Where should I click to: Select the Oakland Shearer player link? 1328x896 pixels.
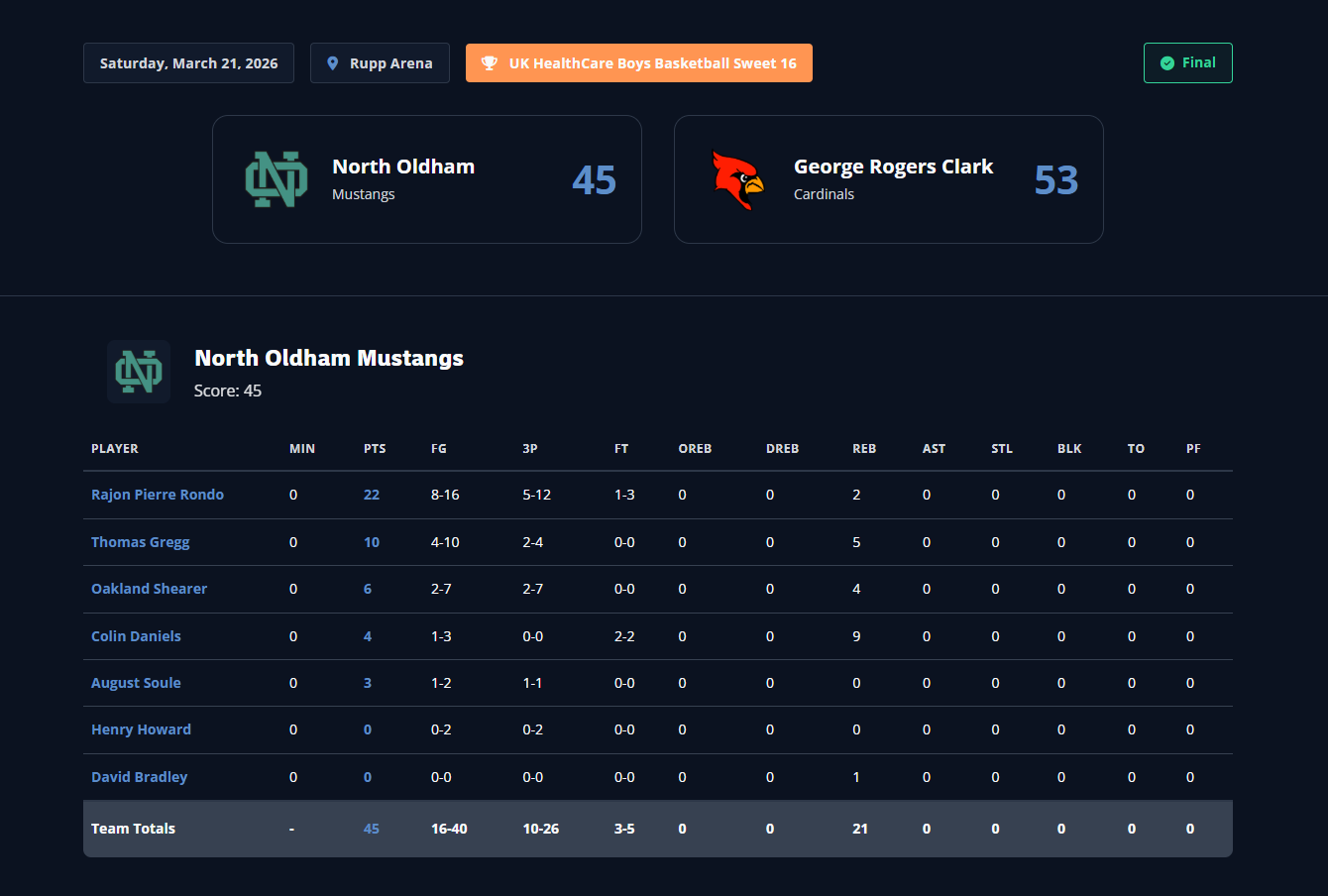[x=149, y=589]
